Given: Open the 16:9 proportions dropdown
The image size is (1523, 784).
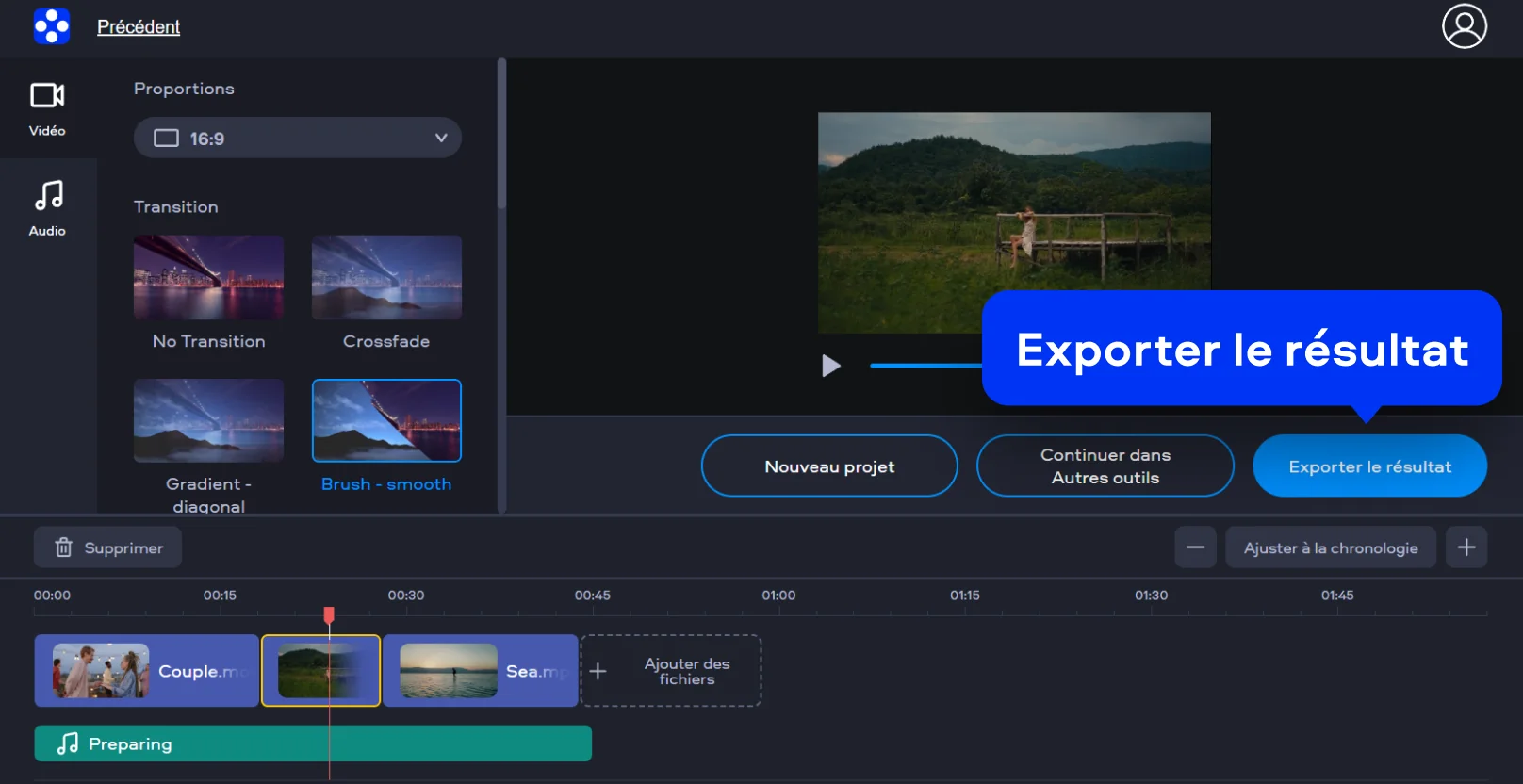Looking at the screenshot, I should click(297, 139).
